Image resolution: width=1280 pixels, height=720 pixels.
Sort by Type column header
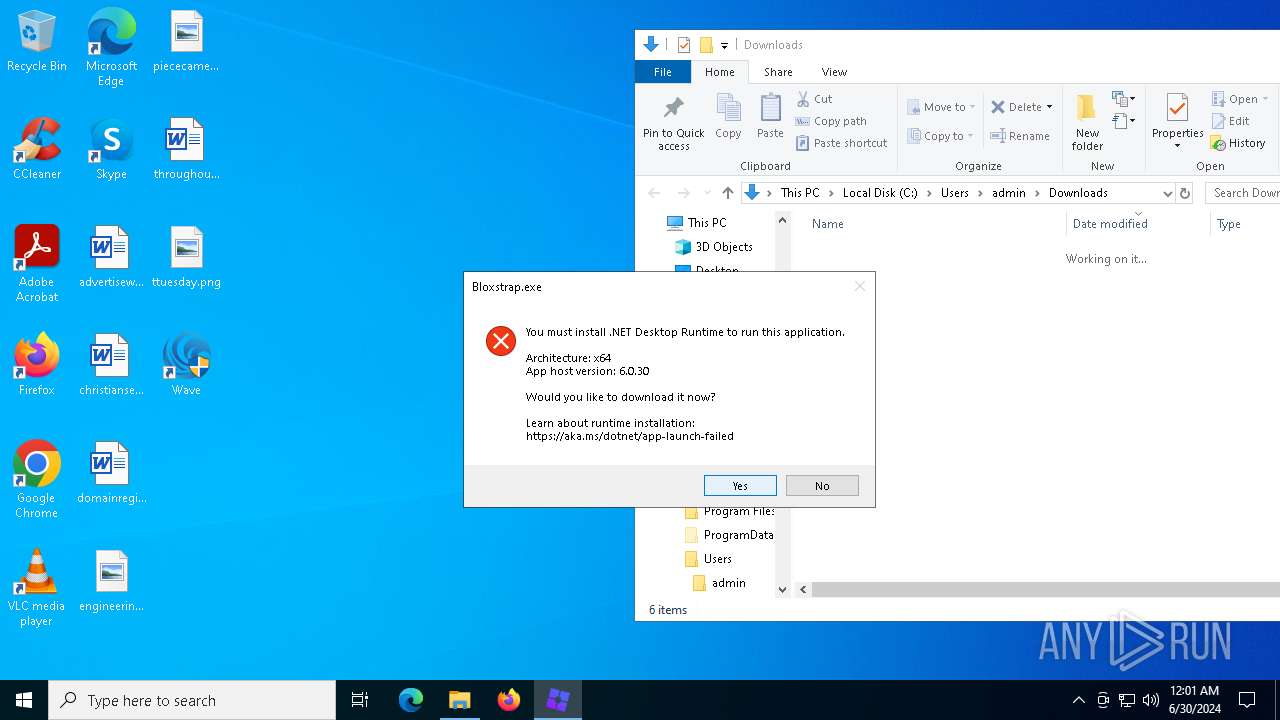coord(1229,224)
